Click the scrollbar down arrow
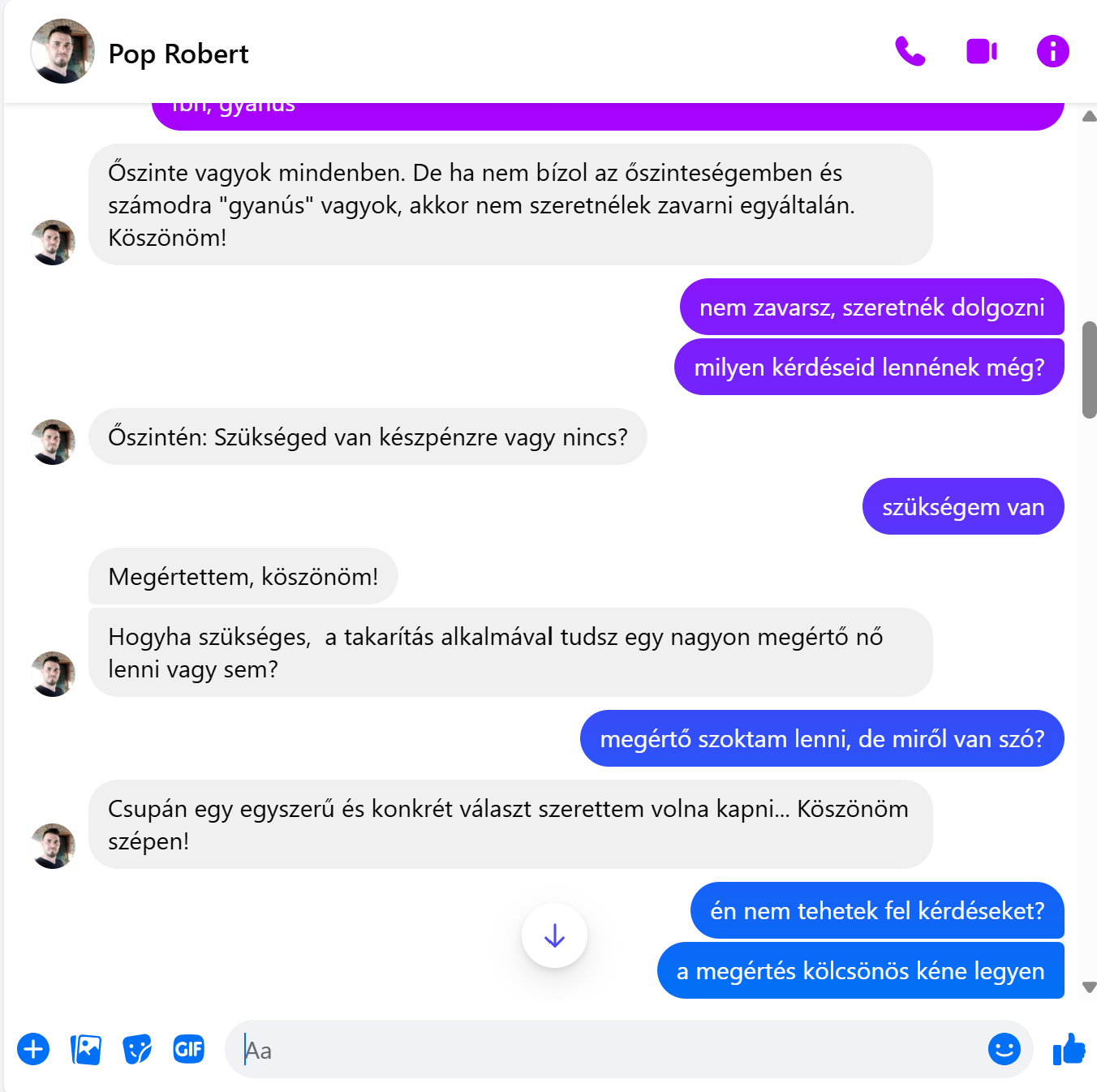Viewport: 1097px width, 1092px height. pyautogui.click(x=1090, y=987)
